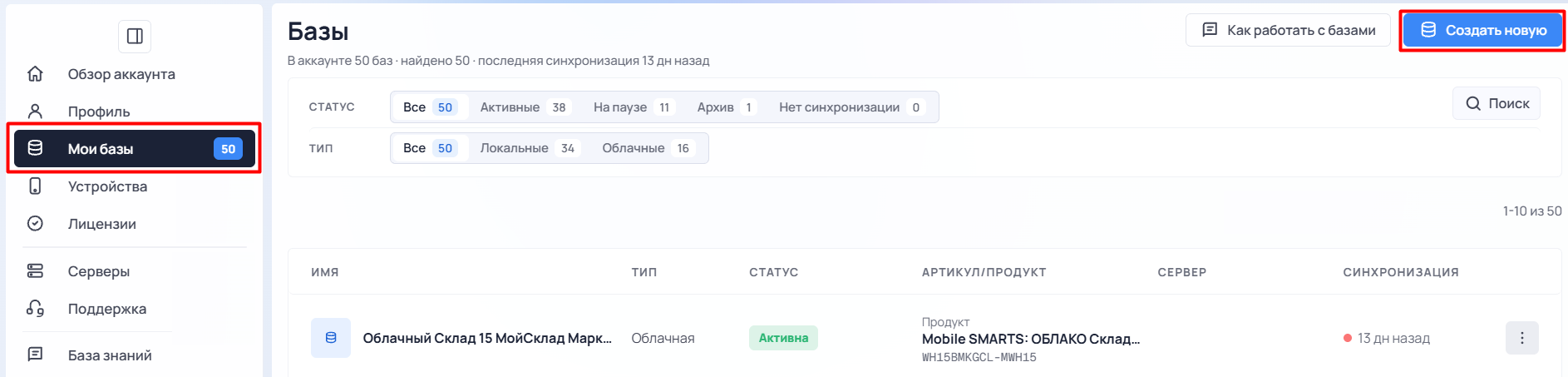Image resolution: width=1568 pixels, height=377 pixels.
Task: Open База знаний link
Action: pos(110,355)
